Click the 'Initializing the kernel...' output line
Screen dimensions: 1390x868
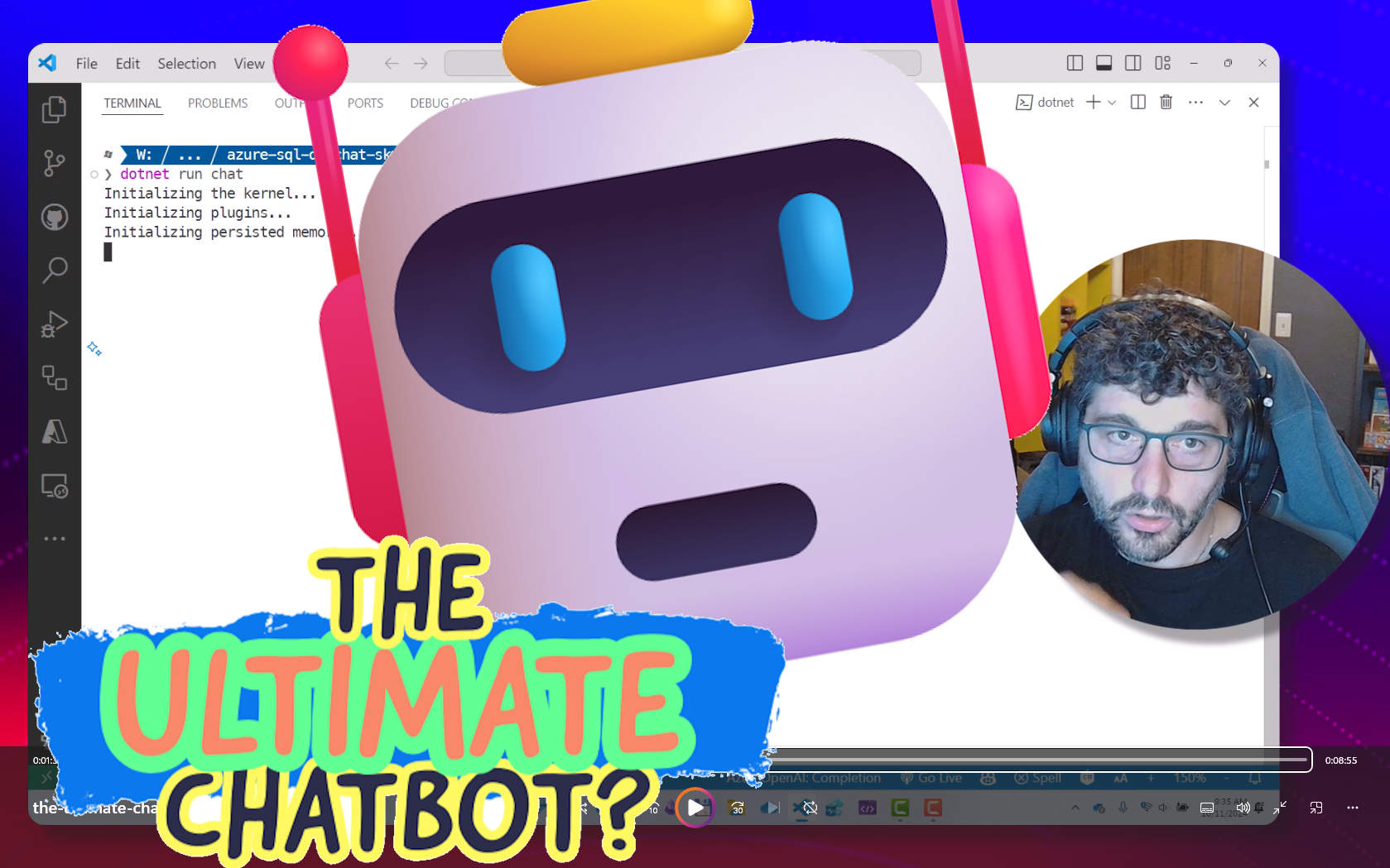point(209,193)
